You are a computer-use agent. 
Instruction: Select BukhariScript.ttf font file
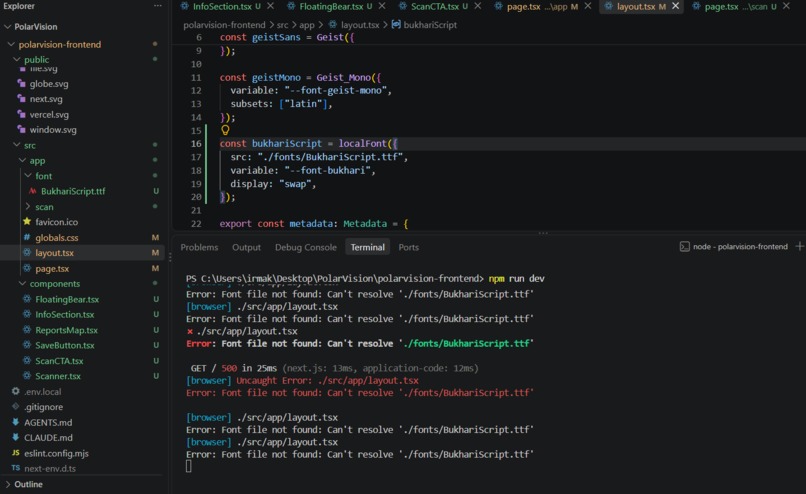point(73,191)
